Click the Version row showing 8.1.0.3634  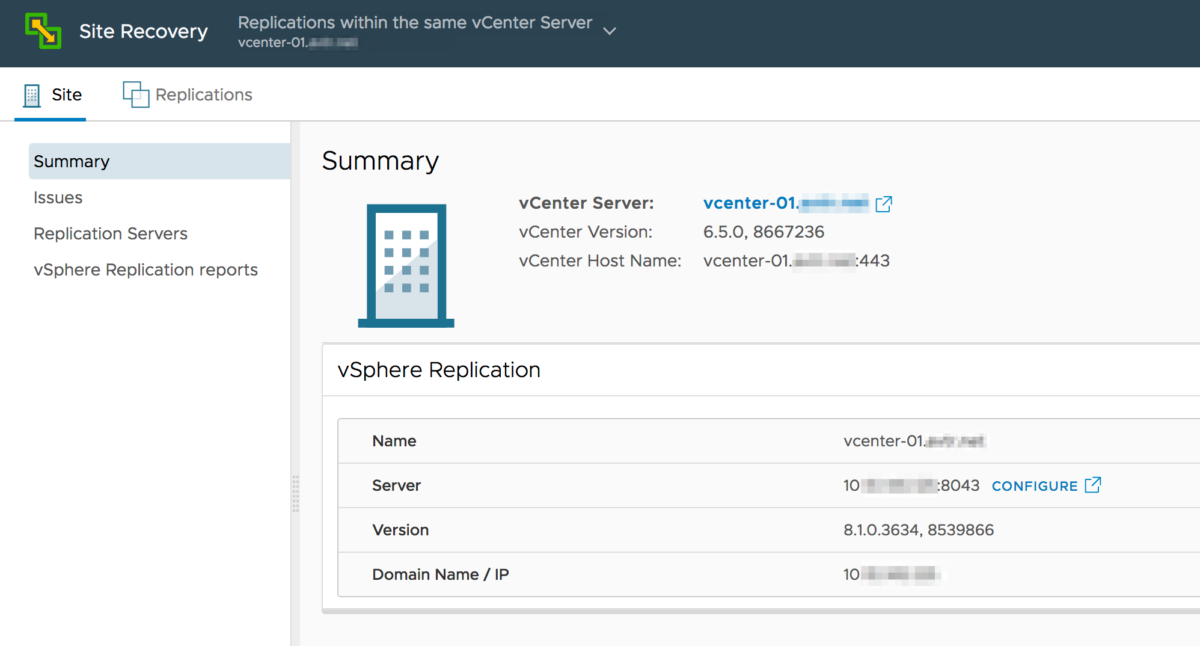click(700, 530)
